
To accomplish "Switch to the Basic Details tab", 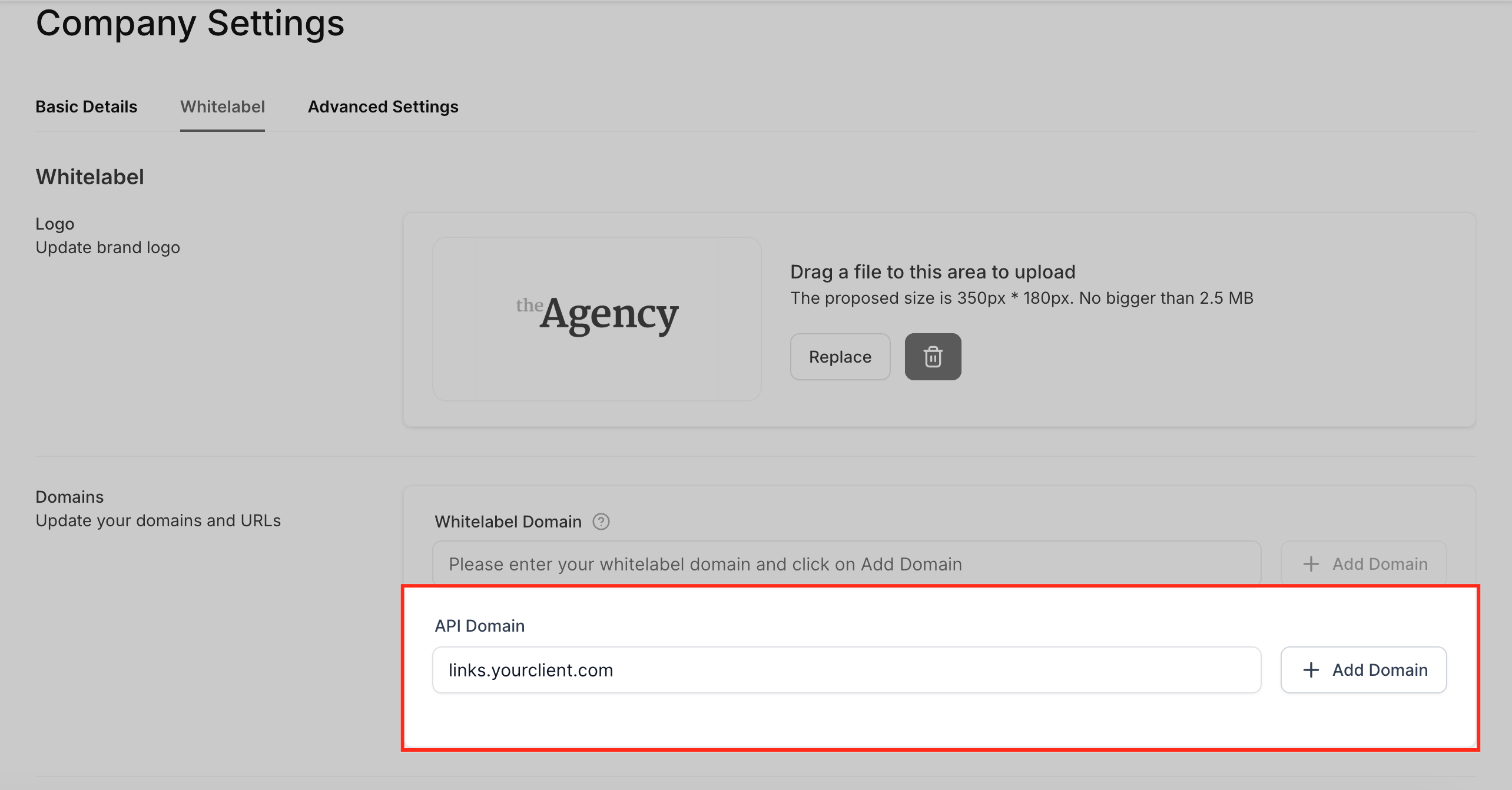I will tap(86, 107).
